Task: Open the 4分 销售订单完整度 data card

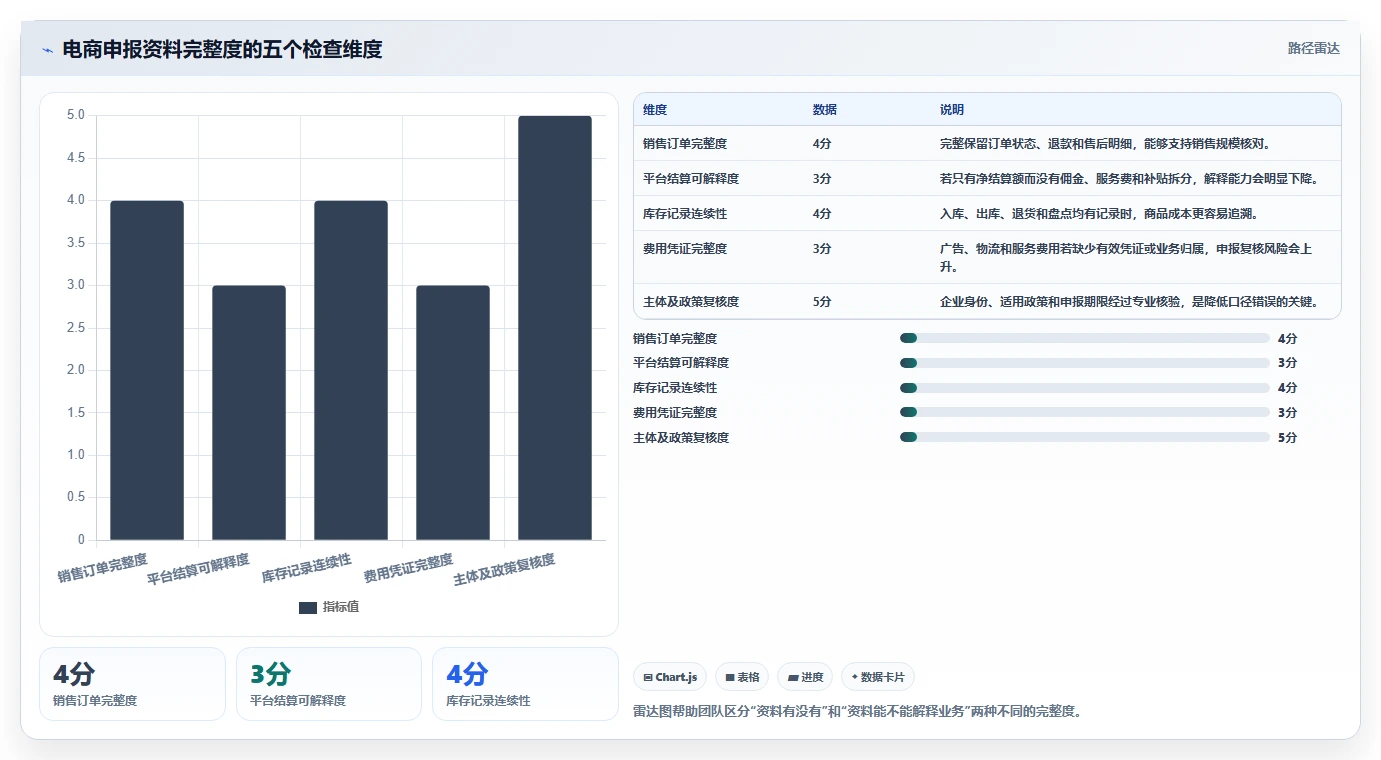Action: click(x=132, y=684)
